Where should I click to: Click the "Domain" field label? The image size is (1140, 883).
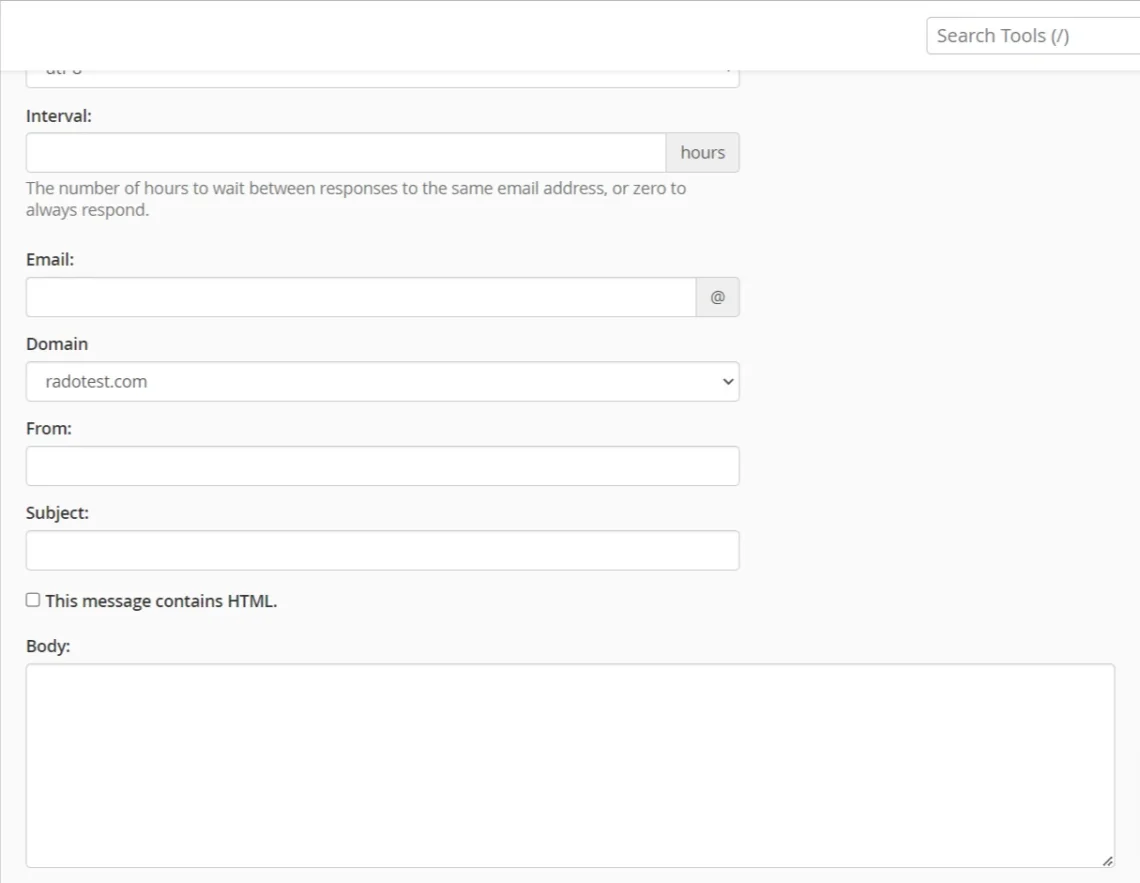pyautogui.click(x=57, y=344)
